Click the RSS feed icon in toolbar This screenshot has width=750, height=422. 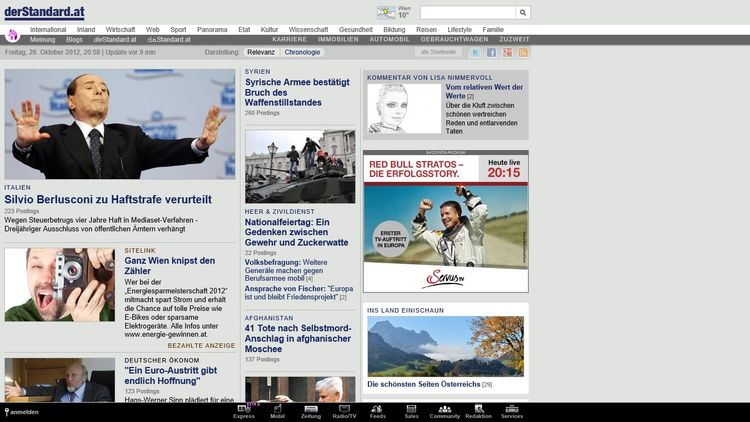523,52
